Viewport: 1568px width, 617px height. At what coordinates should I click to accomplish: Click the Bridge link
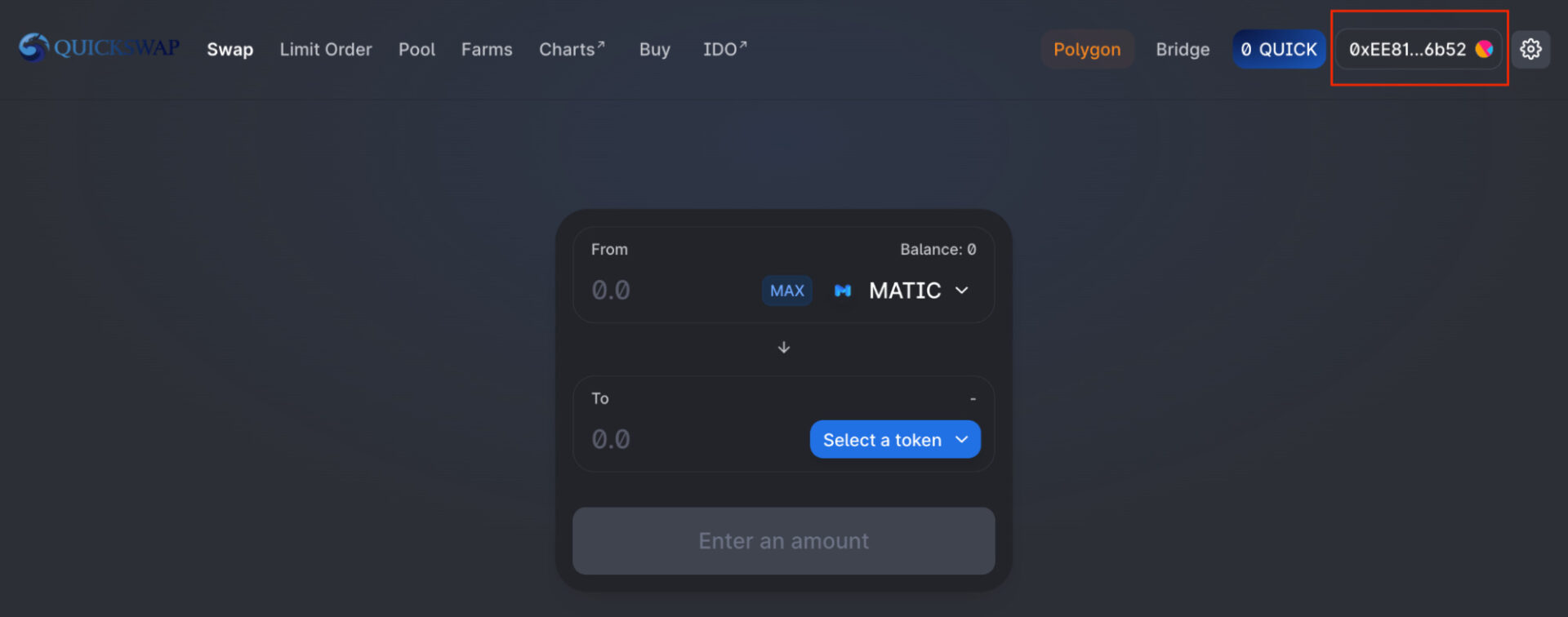point(1182,49)
